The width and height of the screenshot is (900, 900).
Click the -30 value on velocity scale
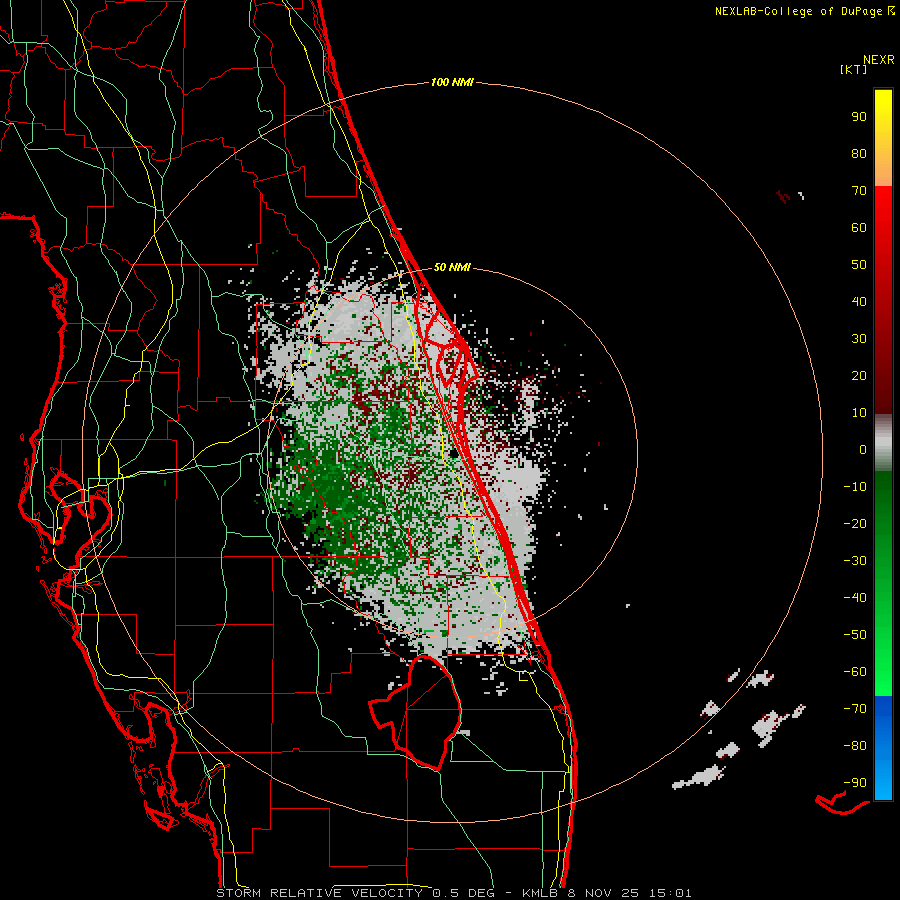tap(855, 561)
